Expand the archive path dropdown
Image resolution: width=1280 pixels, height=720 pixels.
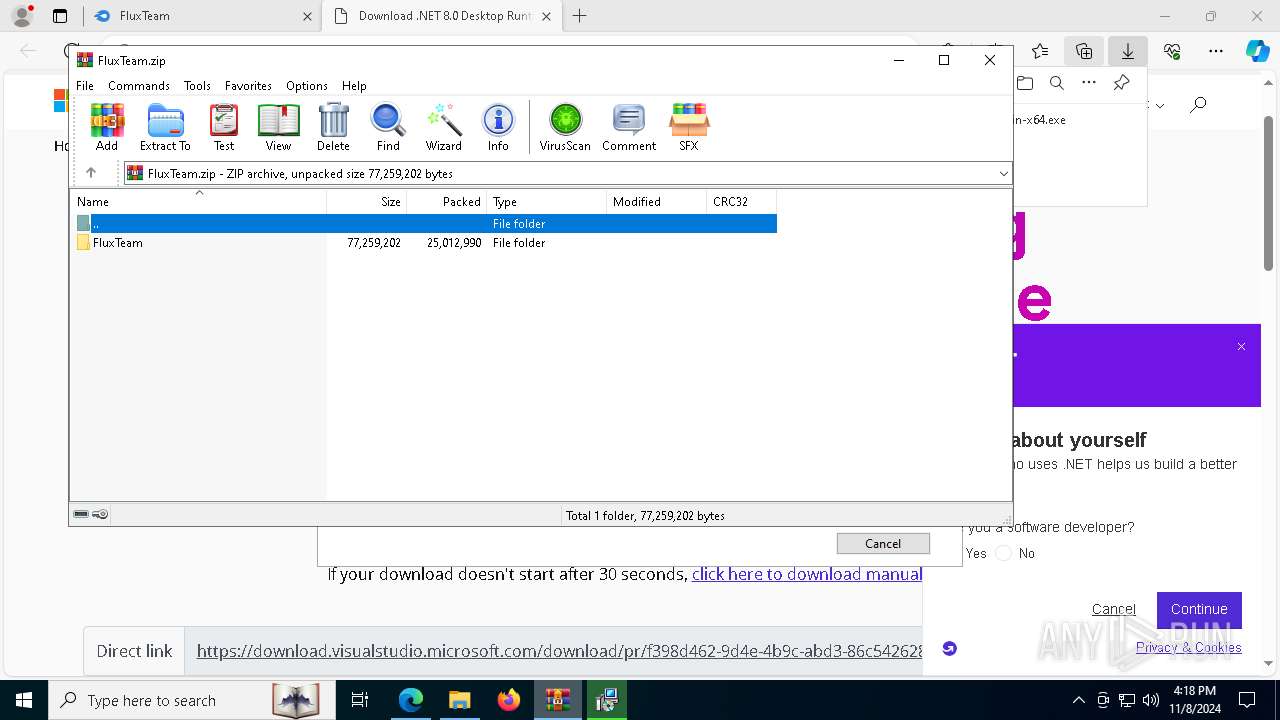[x=1003, y=173]
